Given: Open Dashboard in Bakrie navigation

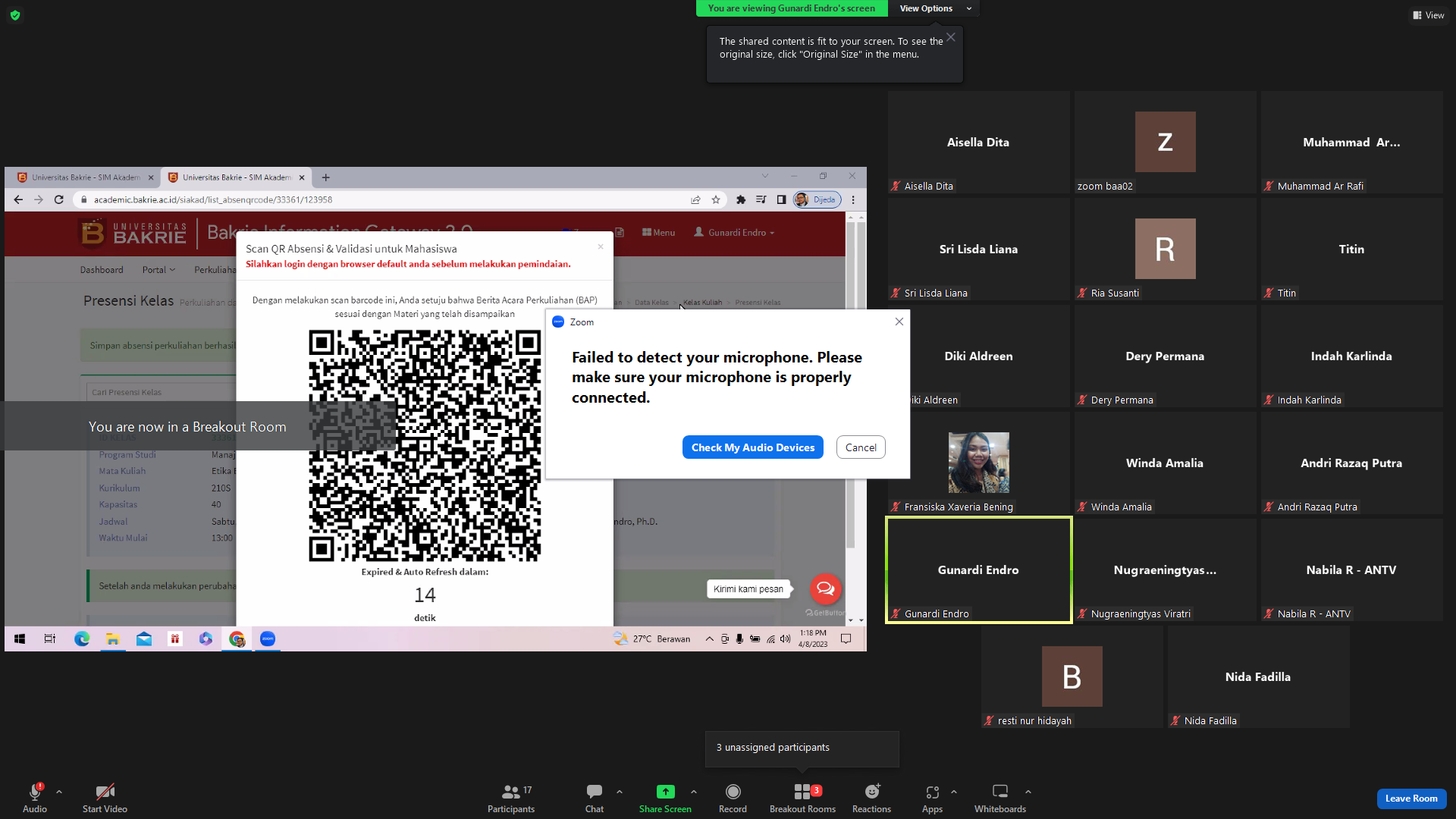Looking at the screenshot, I should pos(102,270).
